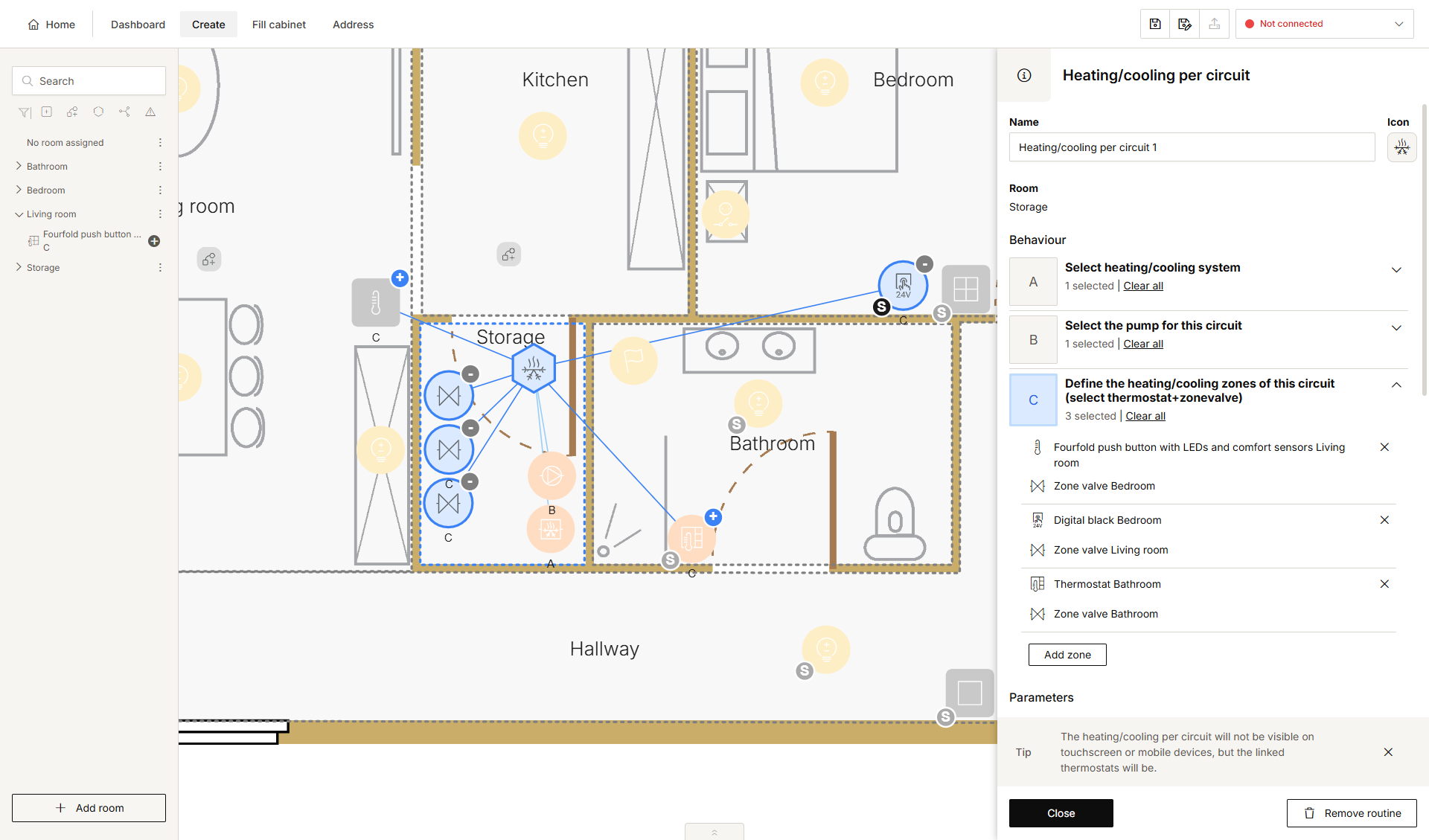Remove the Thermostat Bathroom zone
1429x840 pixels.
pos(1384,584)
